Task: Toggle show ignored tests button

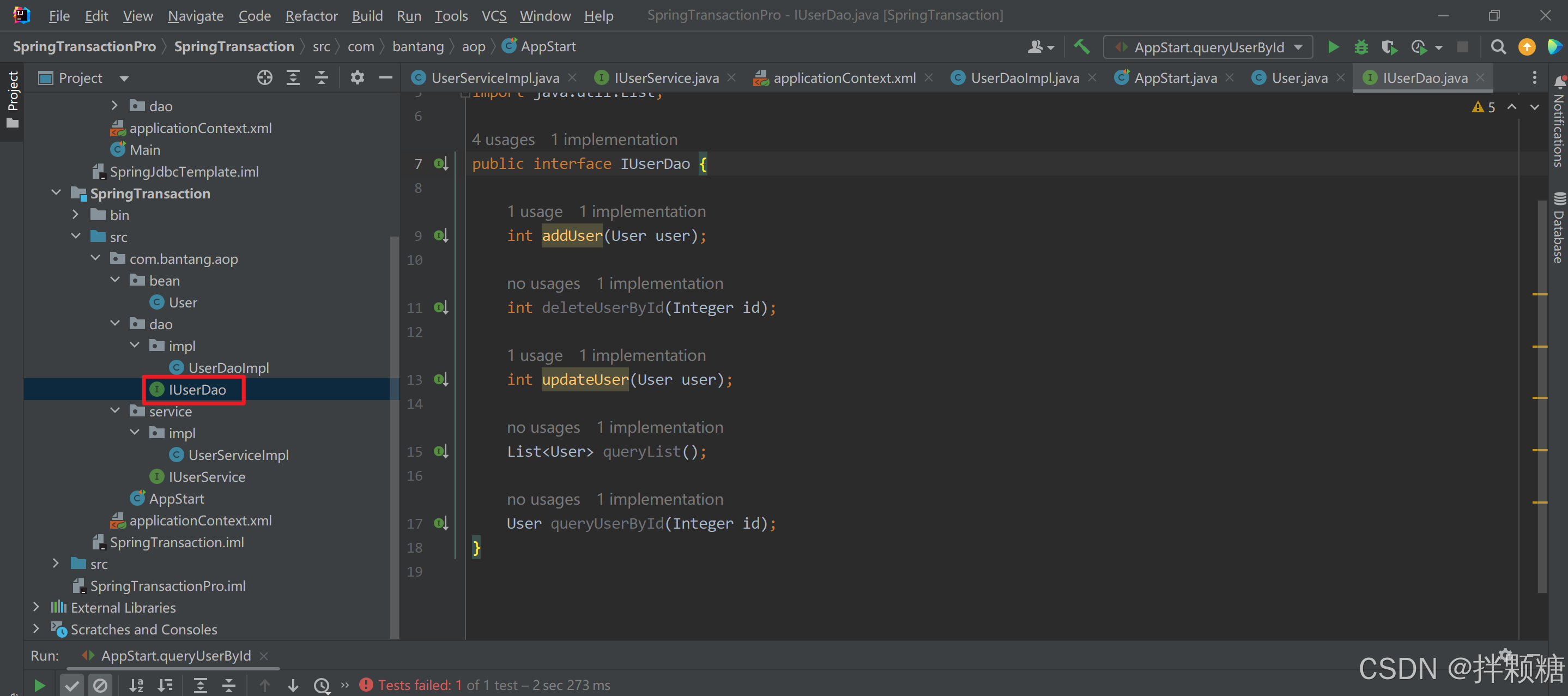Action: tap(100, 686)
